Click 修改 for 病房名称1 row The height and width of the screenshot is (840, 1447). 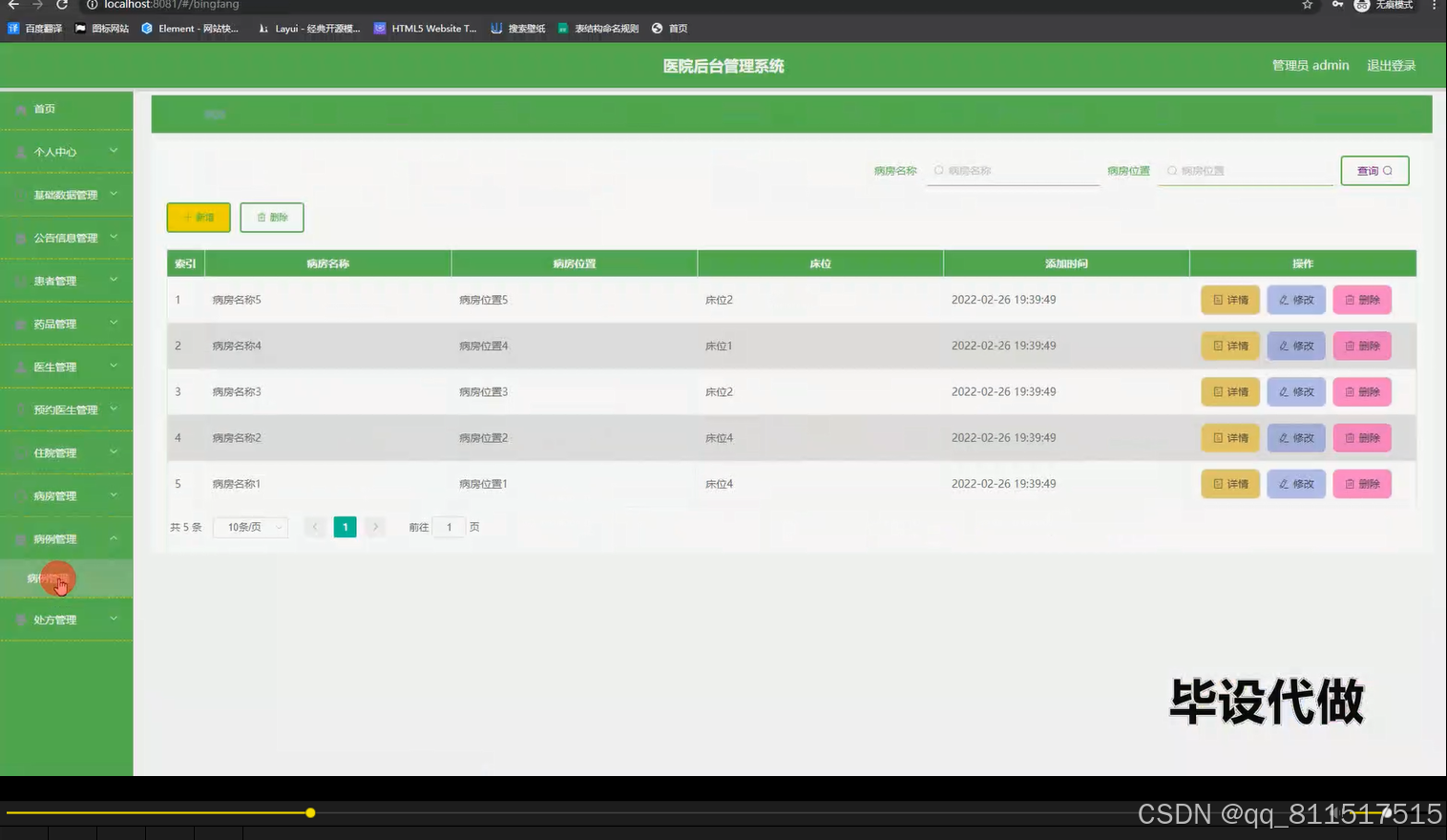pos(1296,484)
